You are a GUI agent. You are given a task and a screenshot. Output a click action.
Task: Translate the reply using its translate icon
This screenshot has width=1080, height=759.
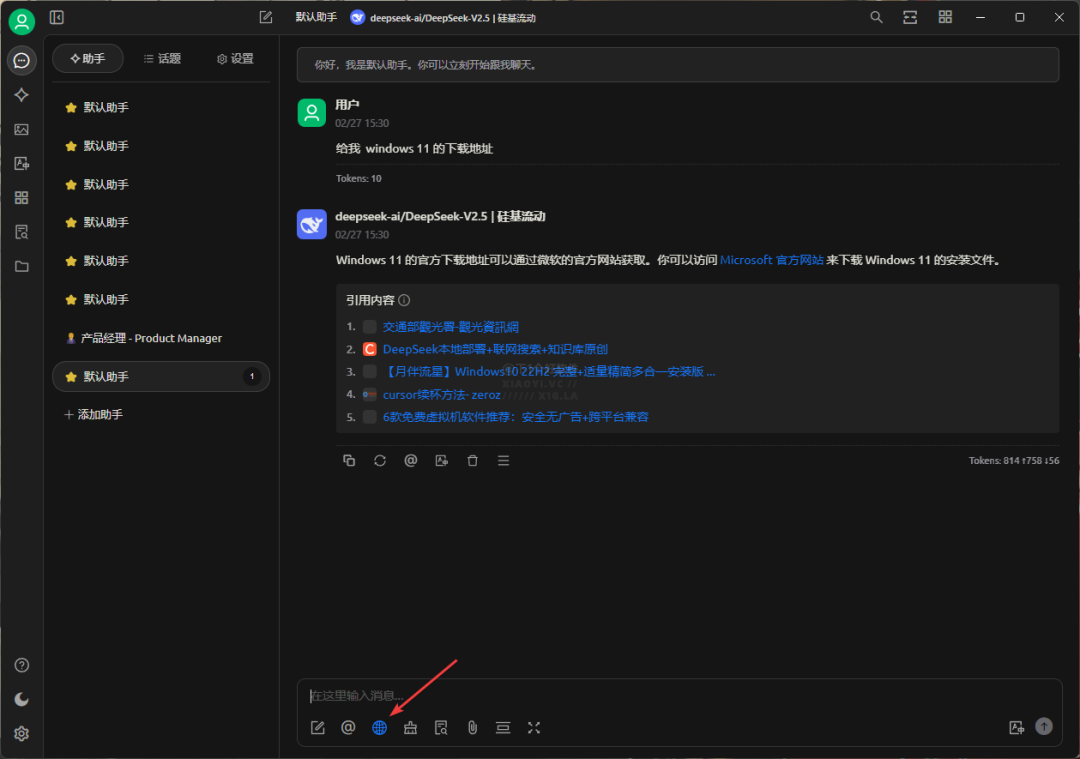(442, 461)
